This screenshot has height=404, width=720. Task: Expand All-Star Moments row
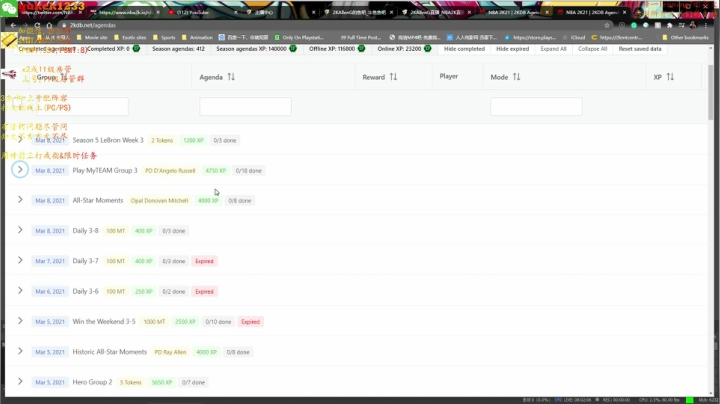coord(20,200)
